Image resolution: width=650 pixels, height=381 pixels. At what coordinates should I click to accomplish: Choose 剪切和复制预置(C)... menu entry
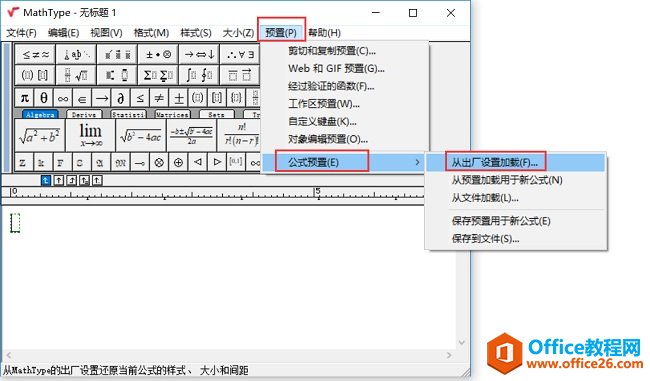coord(345,51)
